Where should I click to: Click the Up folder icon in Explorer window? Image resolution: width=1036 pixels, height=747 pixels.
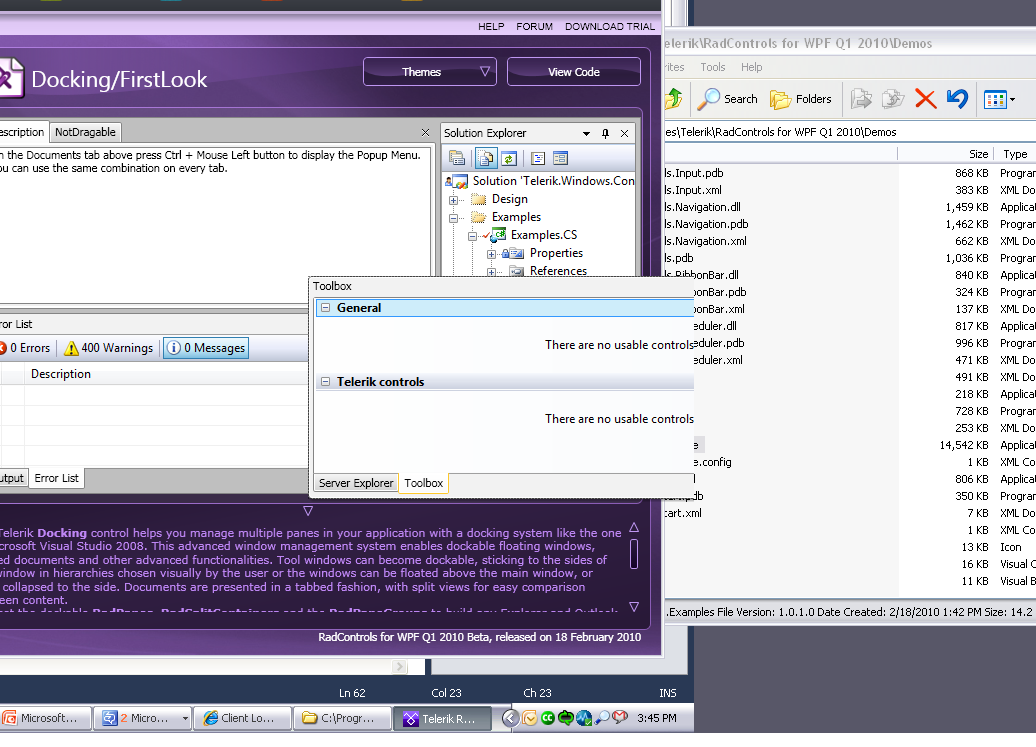[x=673, y=99]
